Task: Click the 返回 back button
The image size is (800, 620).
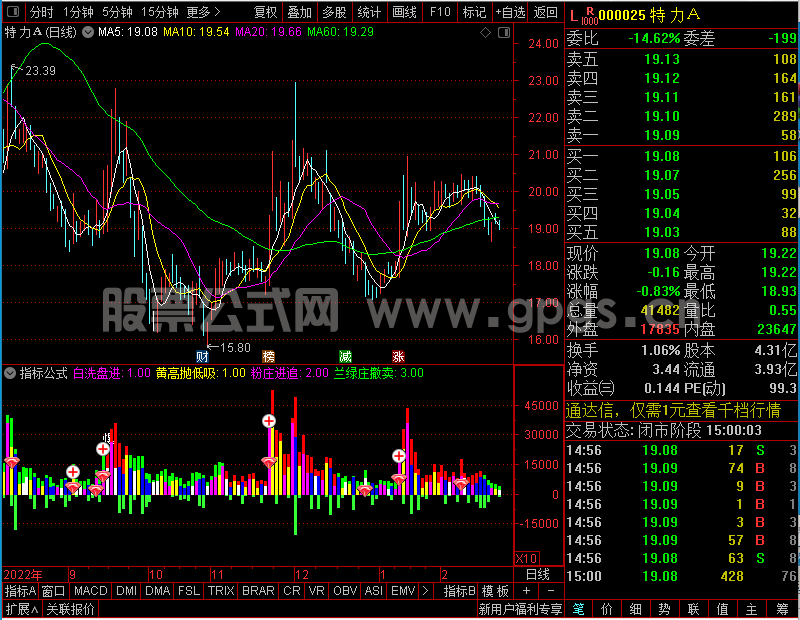Action: click(545, 12)
